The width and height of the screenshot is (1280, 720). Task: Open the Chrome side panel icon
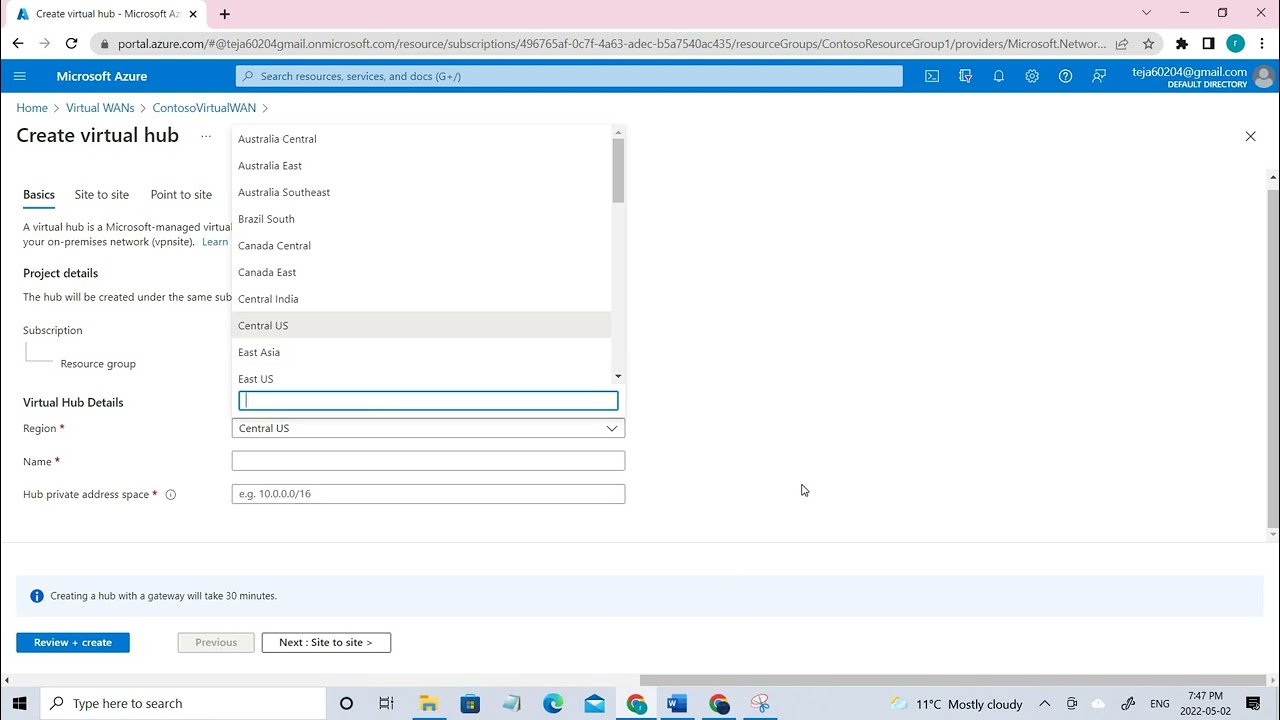[x=1208, y=43]
